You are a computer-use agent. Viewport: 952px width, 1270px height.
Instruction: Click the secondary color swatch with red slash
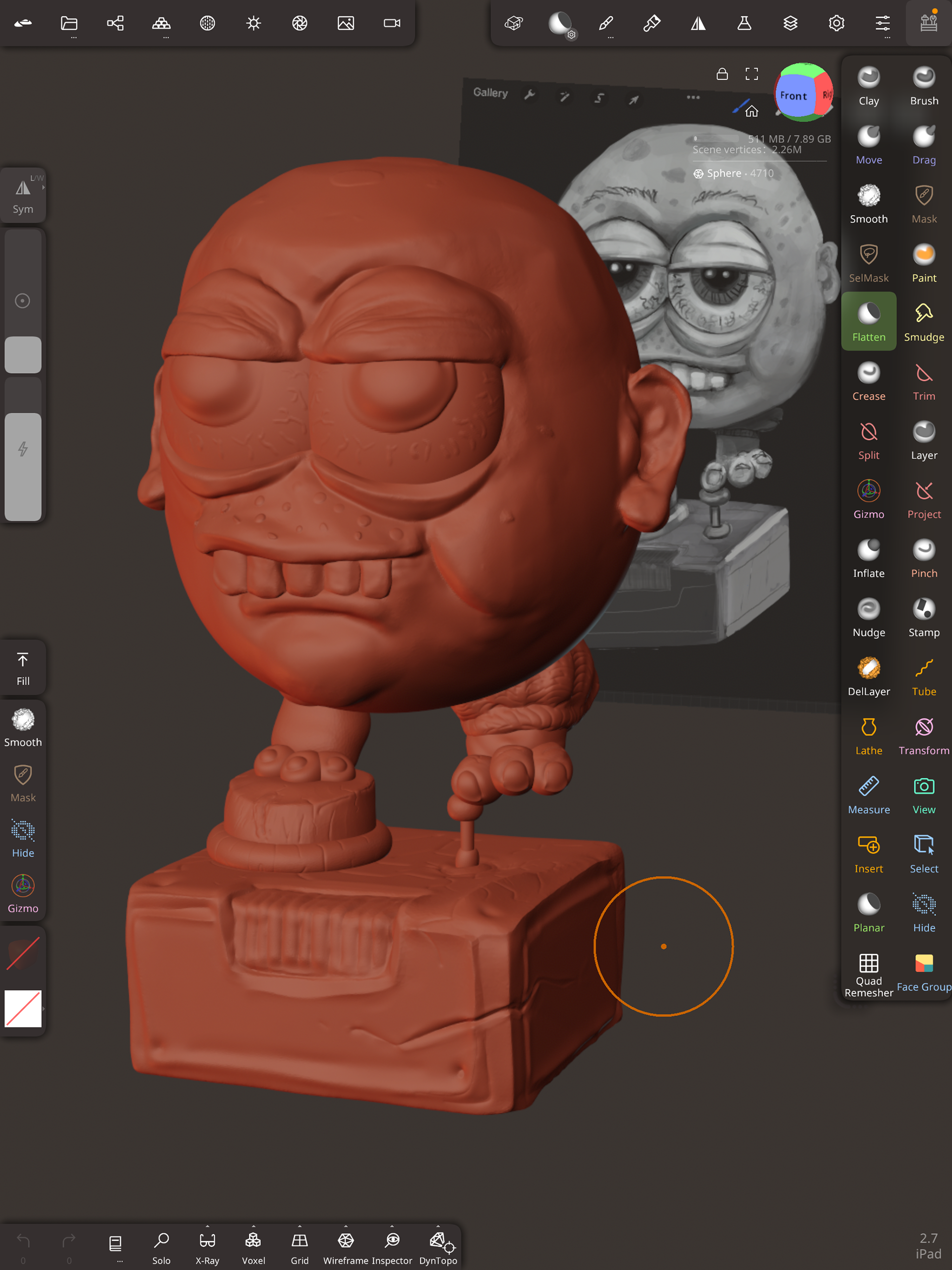click(23, 1008)
